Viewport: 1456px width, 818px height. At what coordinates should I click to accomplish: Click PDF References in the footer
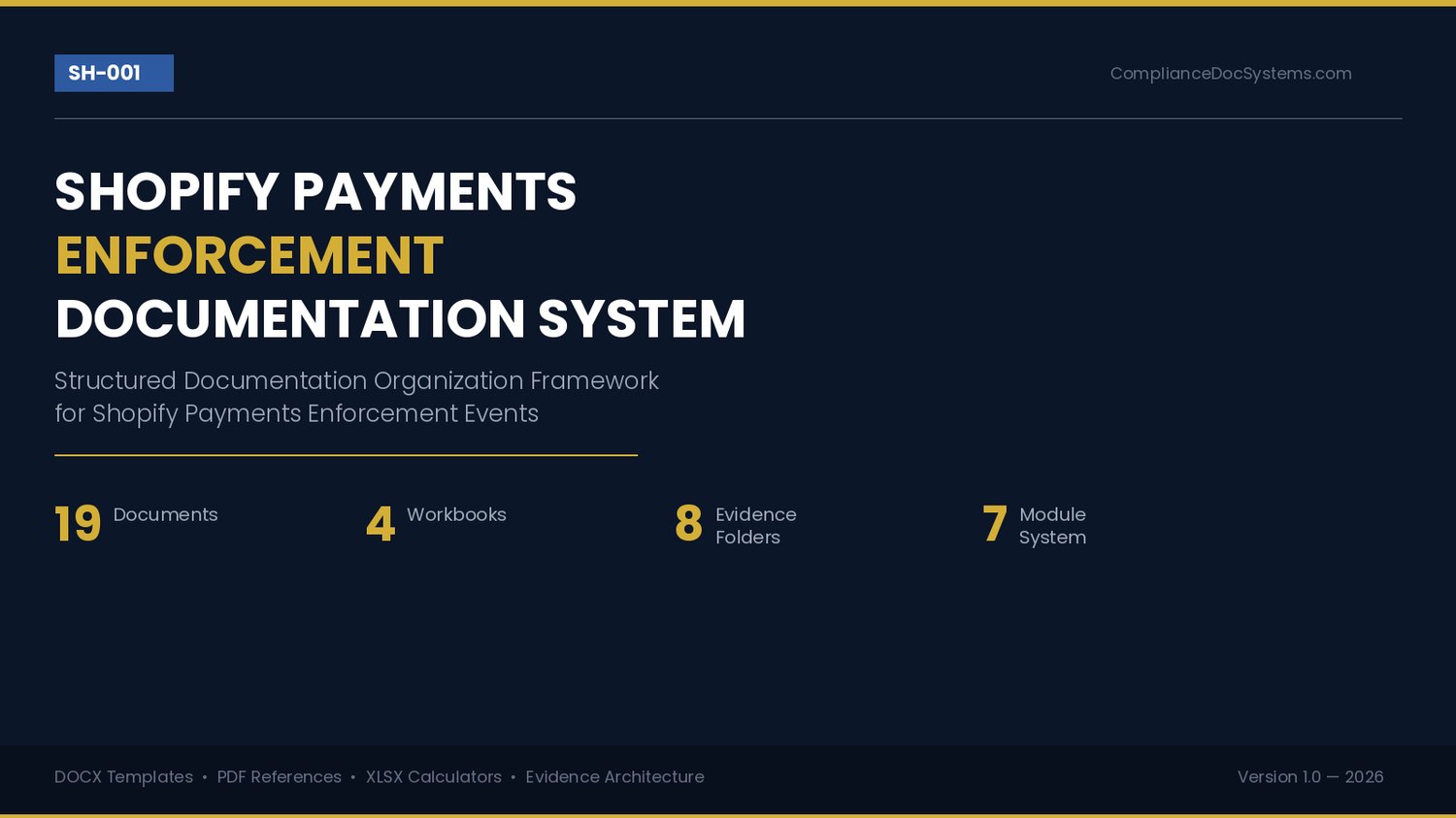click(x=280, y=777)
